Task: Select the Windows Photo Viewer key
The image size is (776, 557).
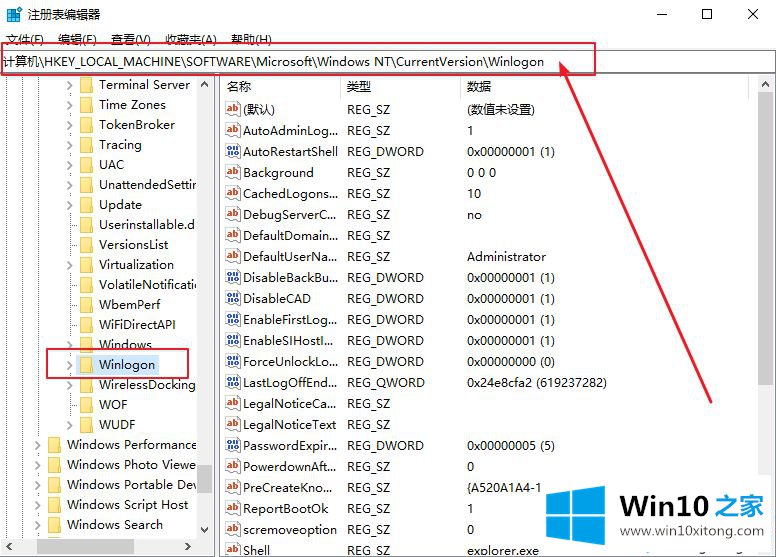Action: 131,464
